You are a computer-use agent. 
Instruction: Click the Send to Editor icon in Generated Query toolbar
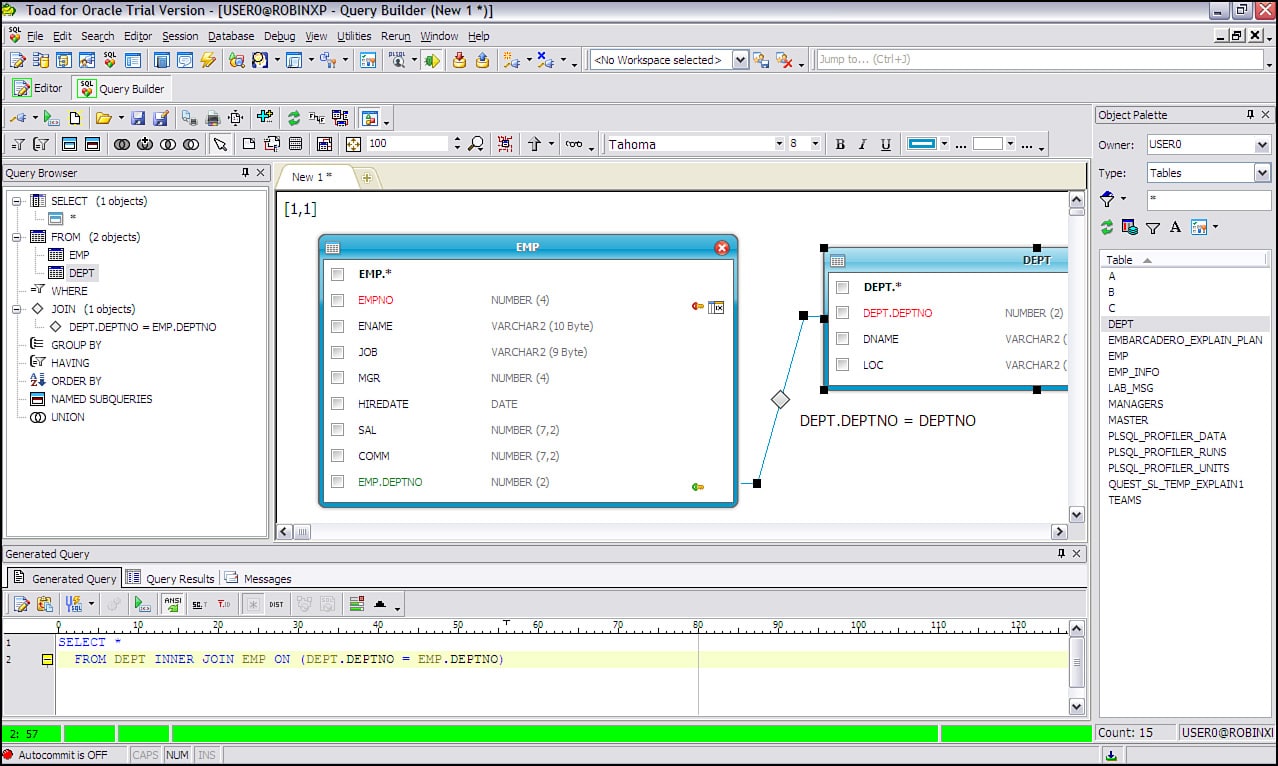click(21, 604)
